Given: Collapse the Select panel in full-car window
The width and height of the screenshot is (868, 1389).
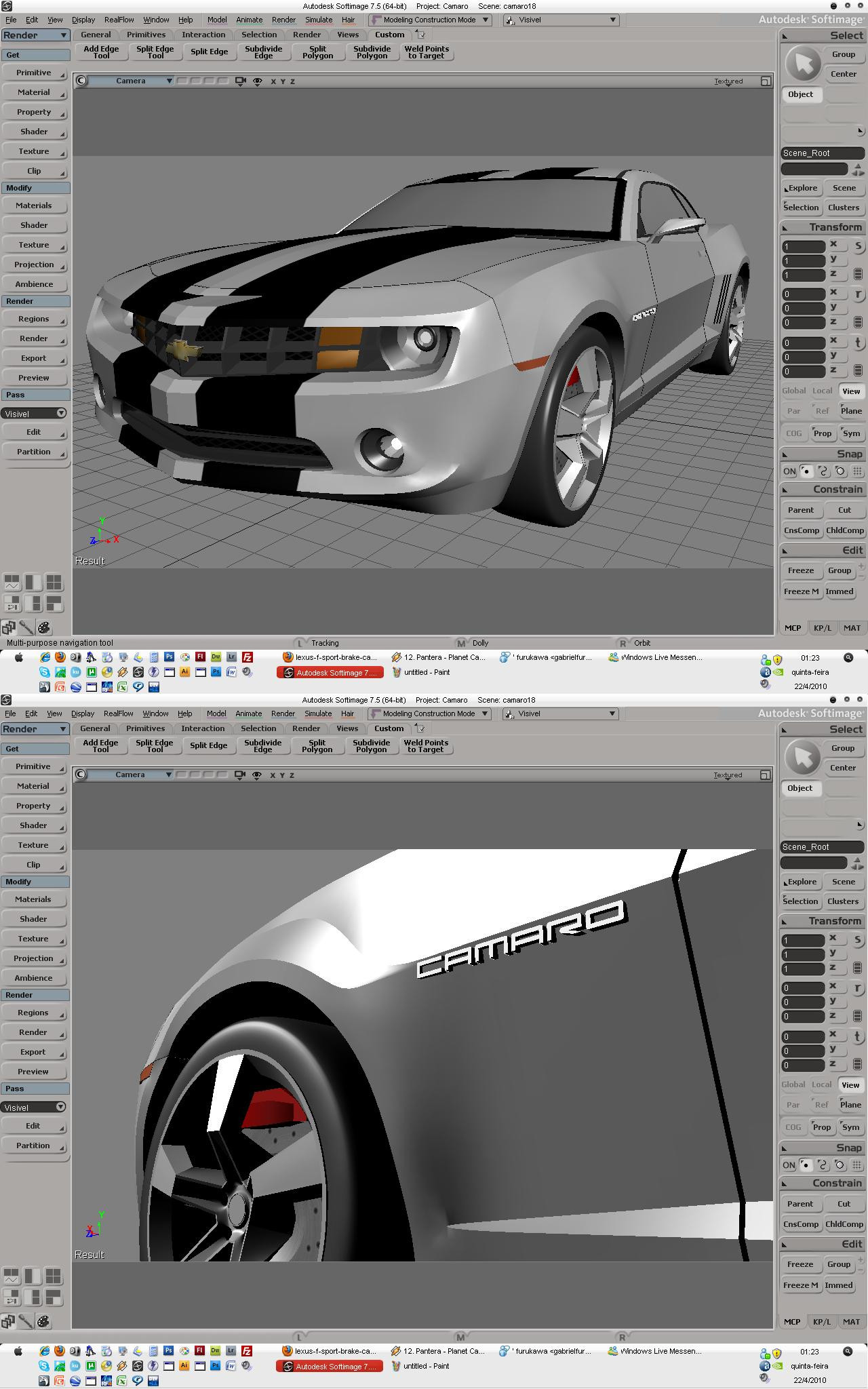Looking at the screenshot, I should pyautogui.click(x=785, y=35).
